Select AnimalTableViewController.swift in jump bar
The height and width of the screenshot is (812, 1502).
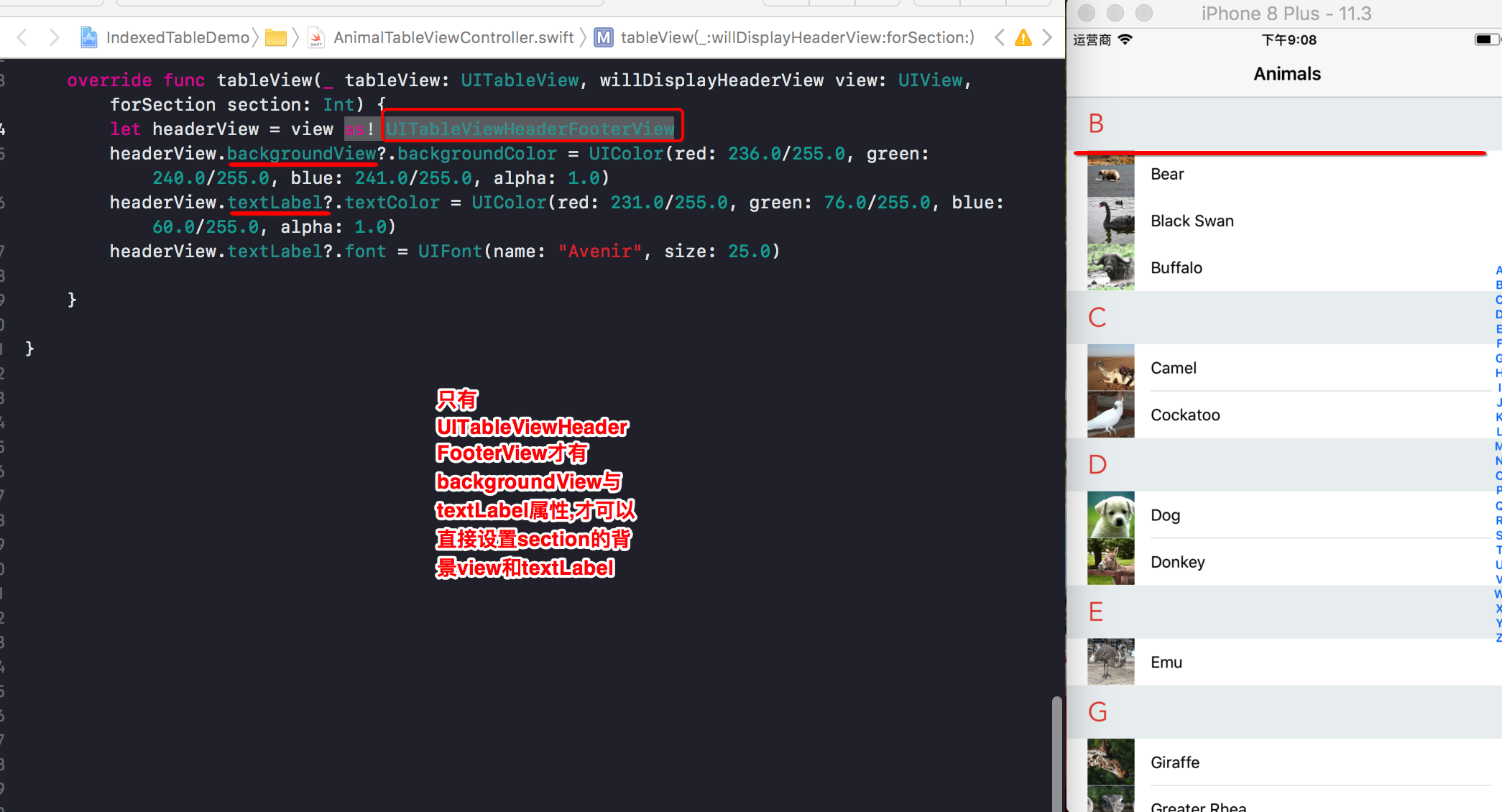point(442,37)
